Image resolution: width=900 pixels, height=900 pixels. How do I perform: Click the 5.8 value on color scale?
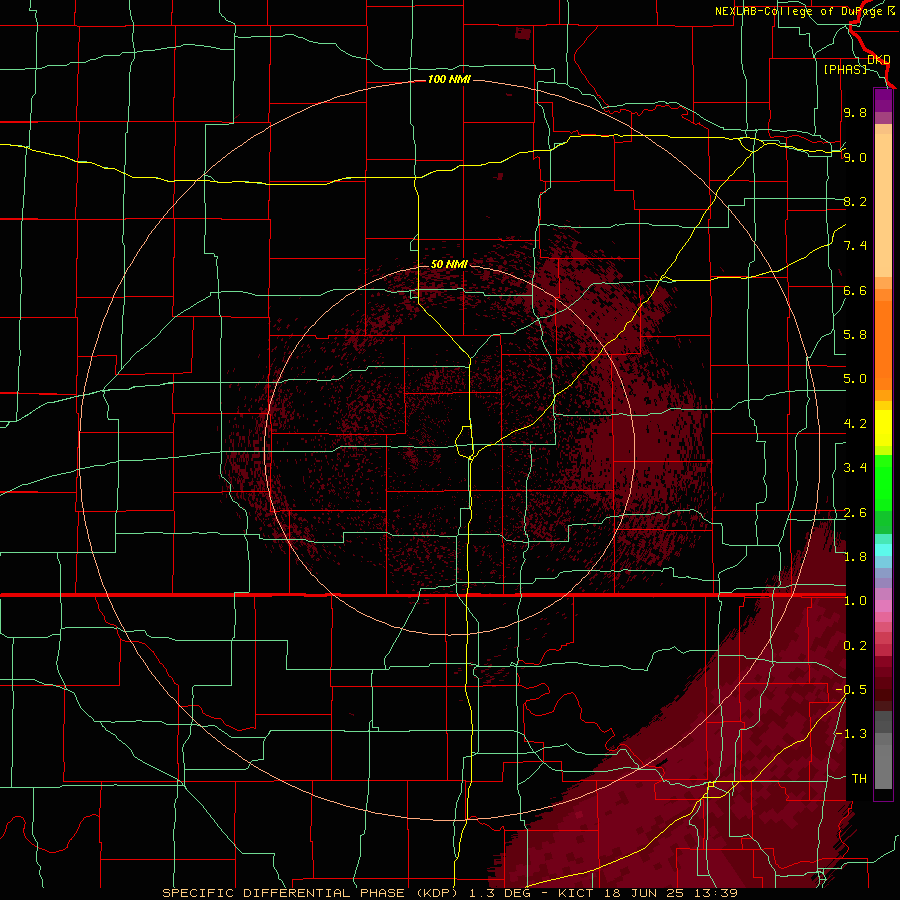point(855,335)
